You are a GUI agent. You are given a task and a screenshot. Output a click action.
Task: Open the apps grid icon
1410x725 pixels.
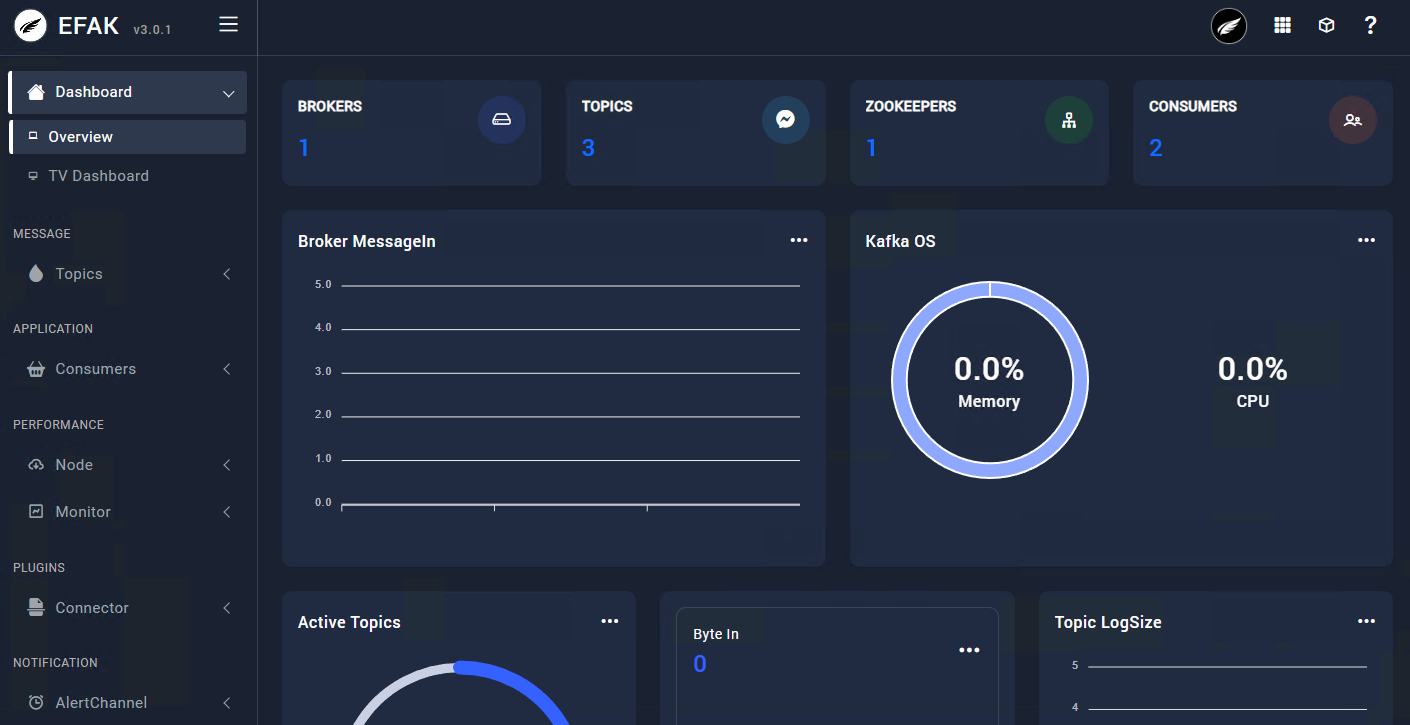click(x=1282, y=26)
